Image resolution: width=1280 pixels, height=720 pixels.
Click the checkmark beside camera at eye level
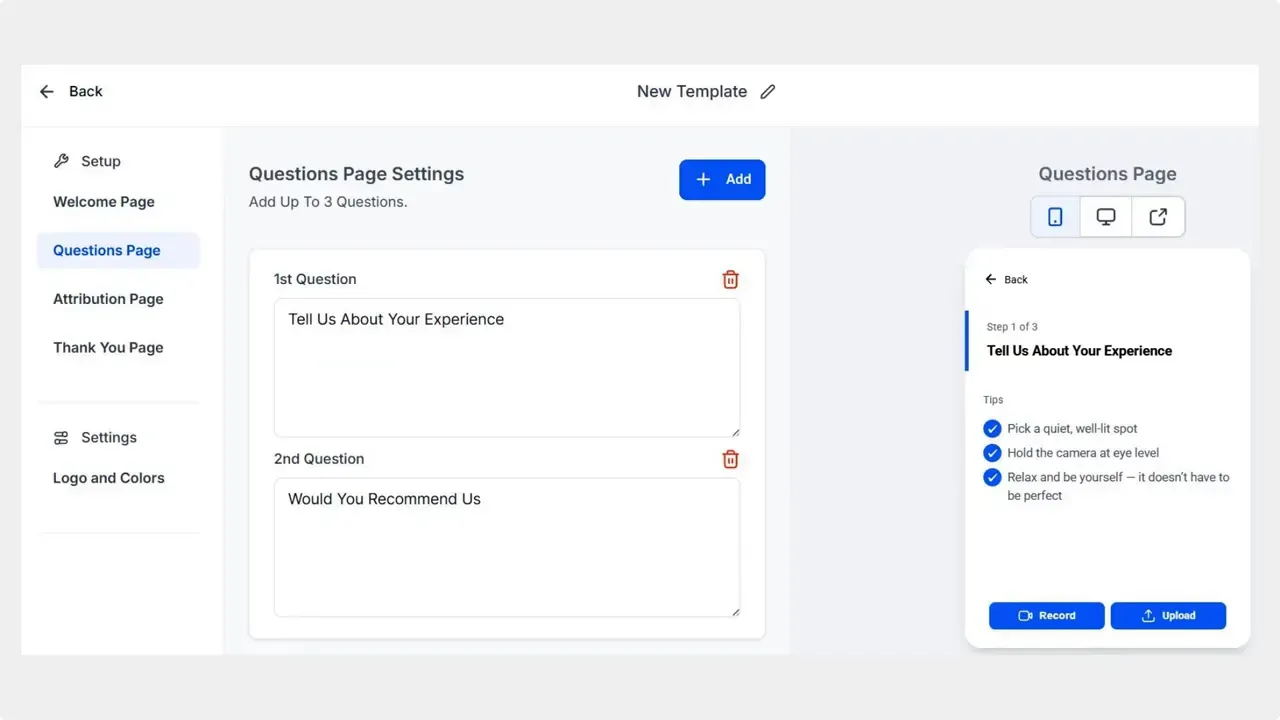pos(992,452)
